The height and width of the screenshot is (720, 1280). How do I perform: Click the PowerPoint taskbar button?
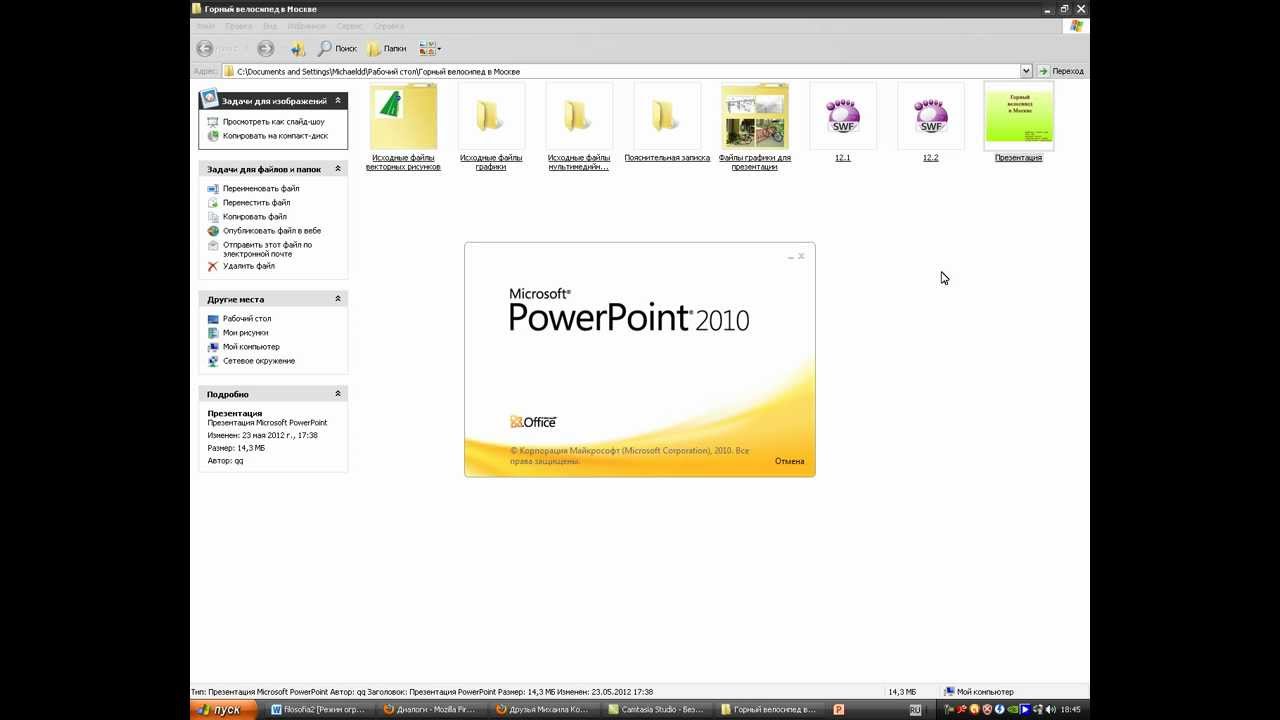click(839, 710)
